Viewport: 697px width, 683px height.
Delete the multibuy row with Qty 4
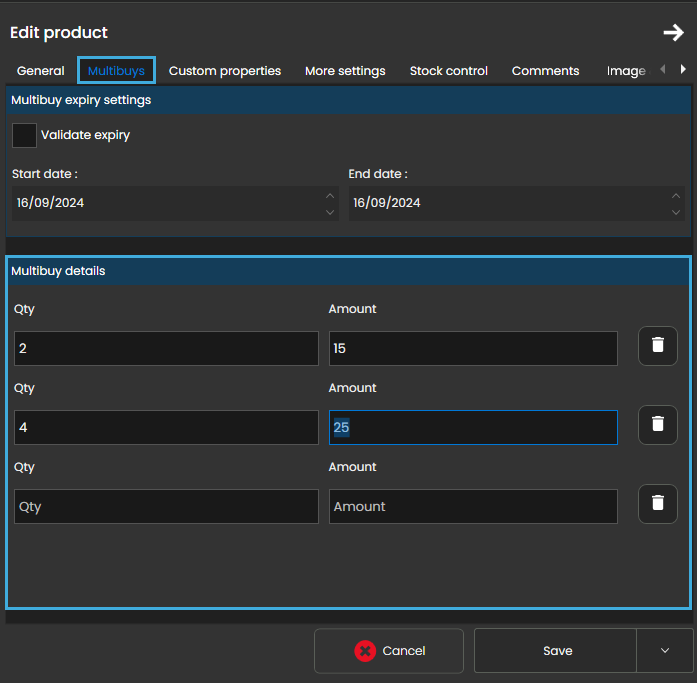point(657,424)
